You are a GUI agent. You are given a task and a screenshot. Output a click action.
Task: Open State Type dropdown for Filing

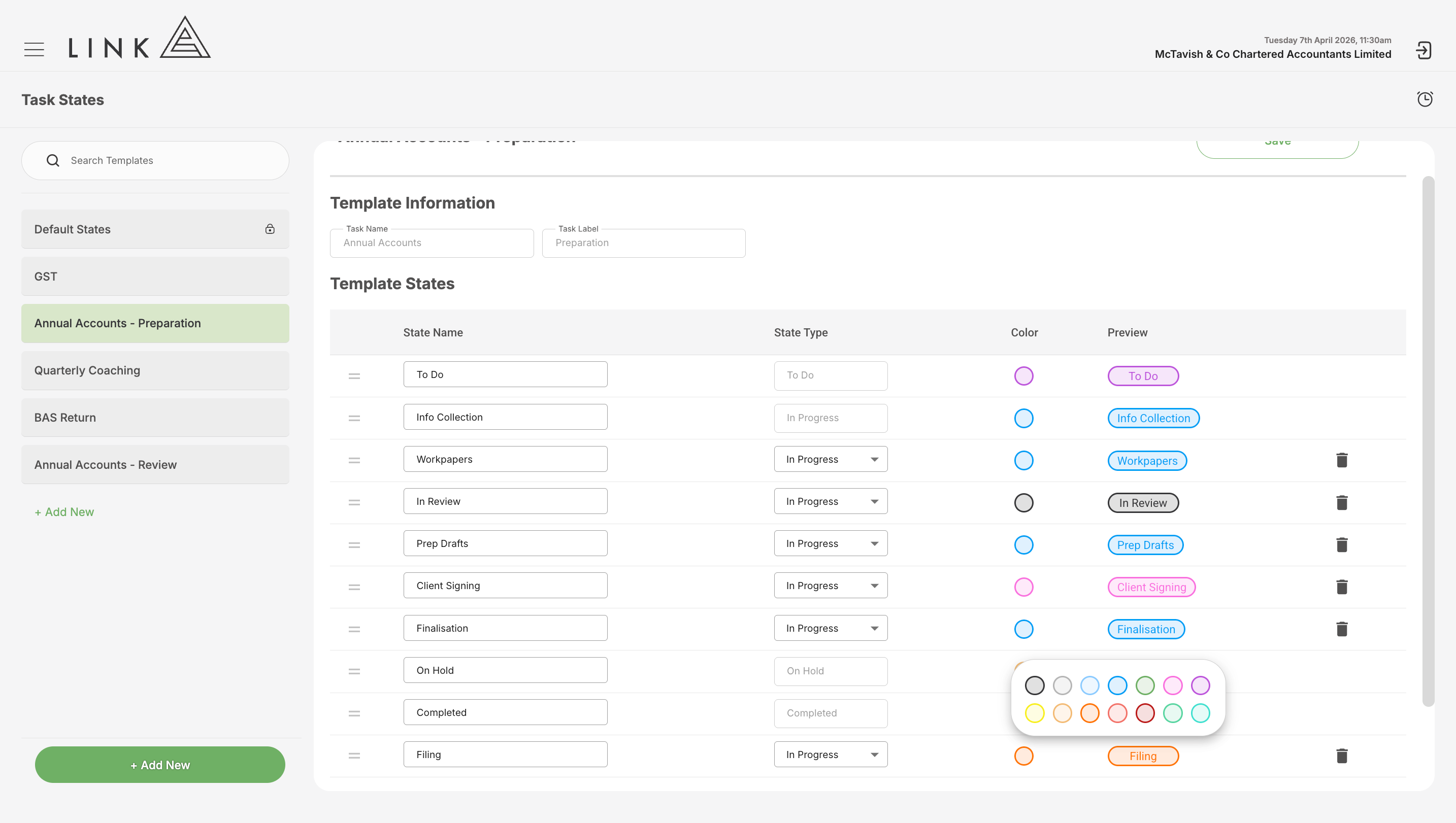[831, 755]
